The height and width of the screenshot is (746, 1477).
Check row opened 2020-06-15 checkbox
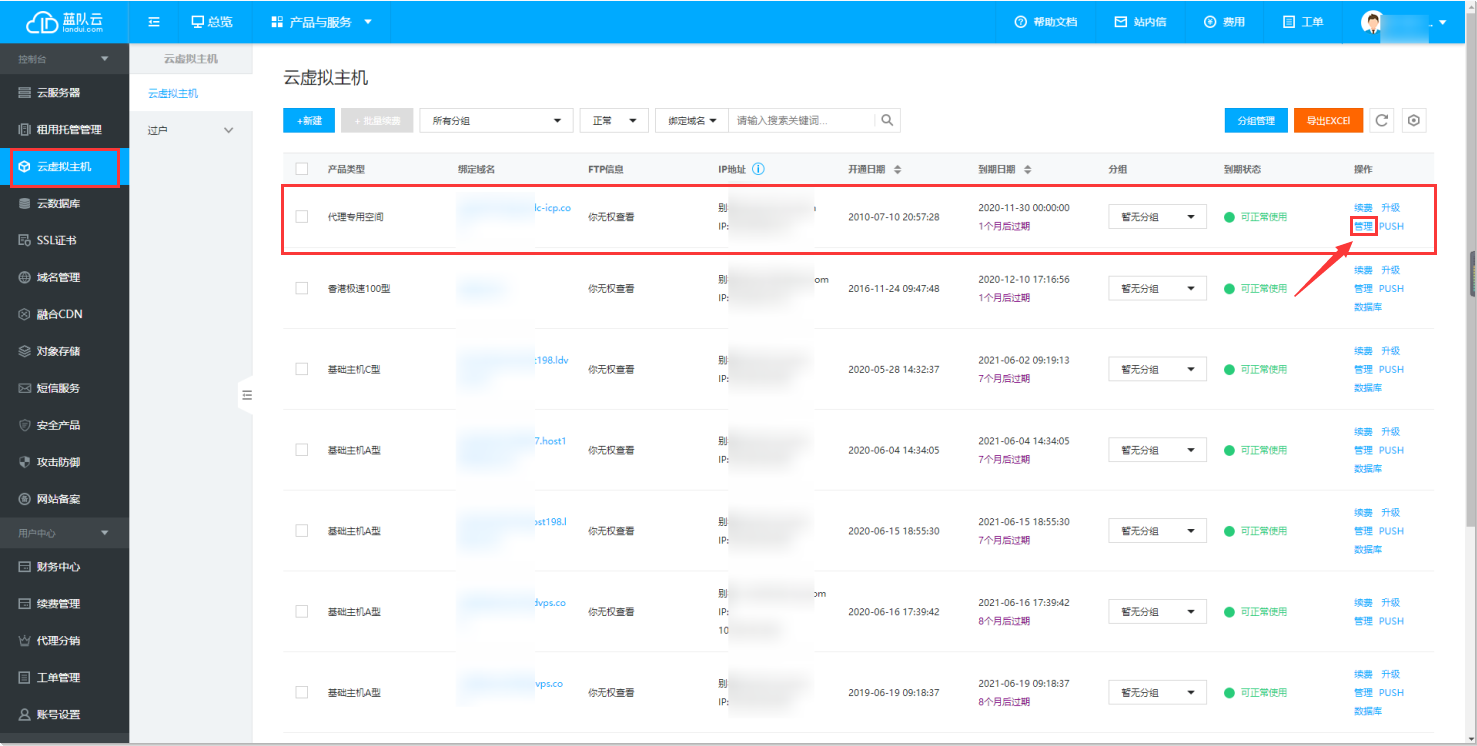302,531
